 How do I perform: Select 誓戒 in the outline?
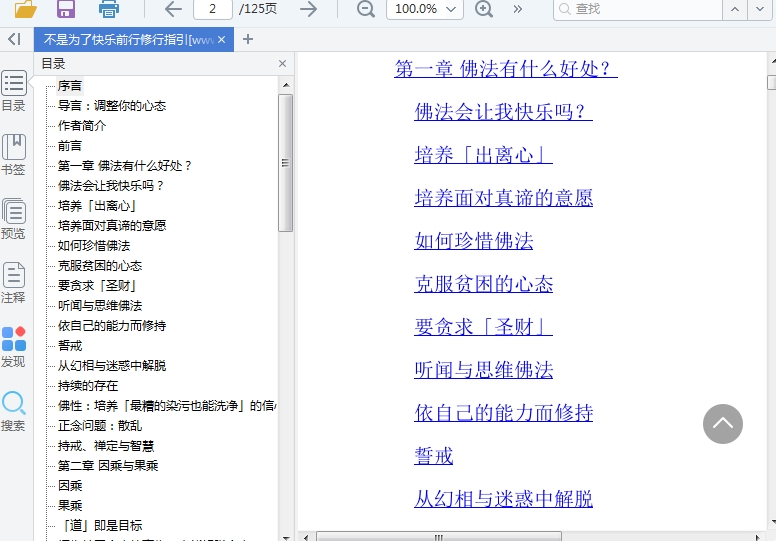click(70, 345)
